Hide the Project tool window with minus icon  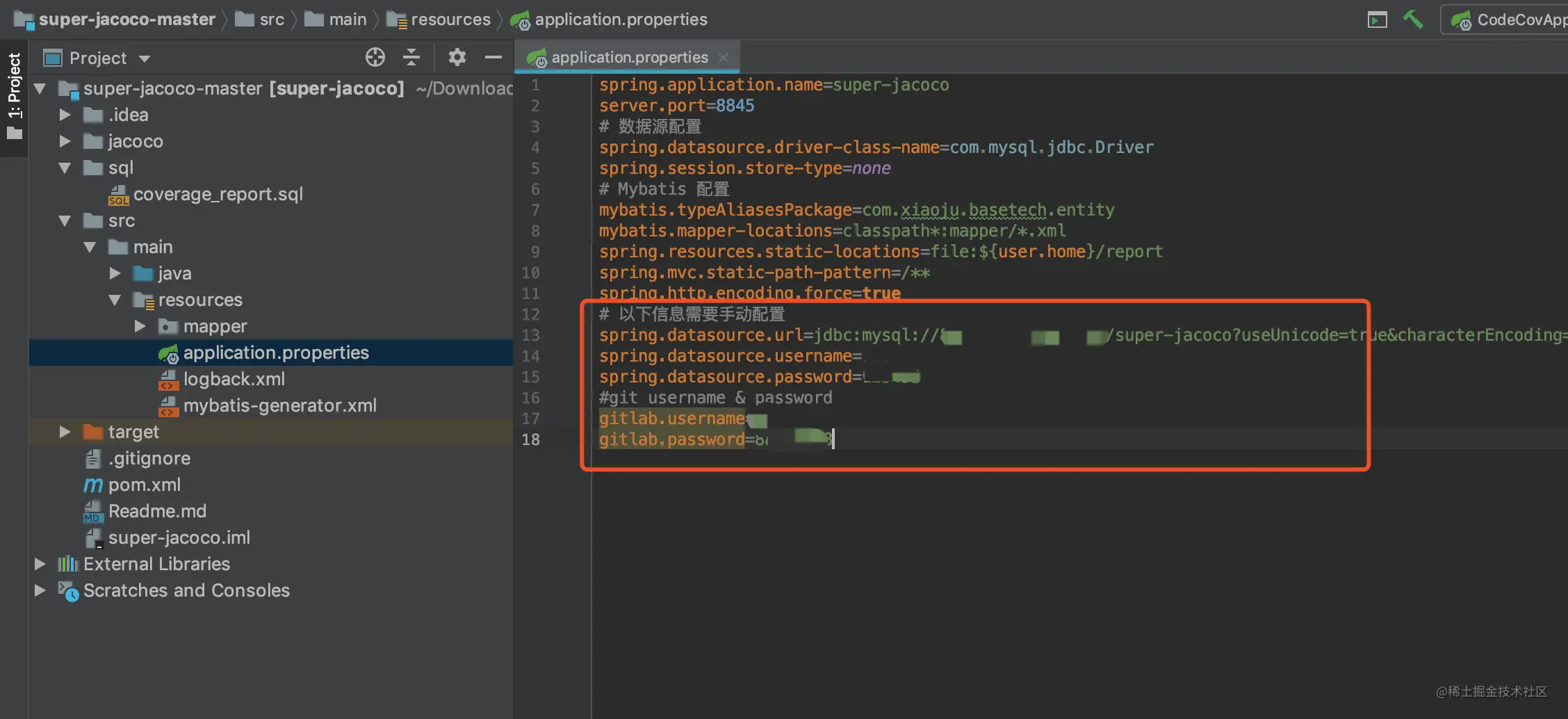493,57
